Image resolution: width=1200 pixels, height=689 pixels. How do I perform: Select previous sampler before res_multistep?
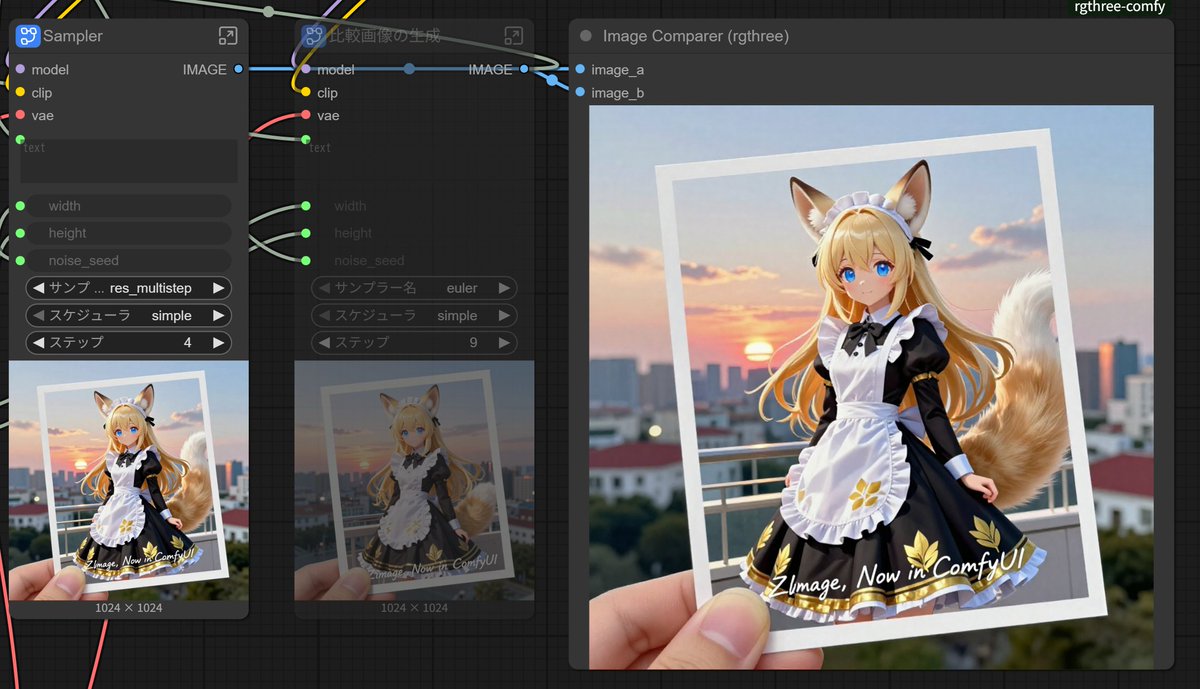[39, 288]
